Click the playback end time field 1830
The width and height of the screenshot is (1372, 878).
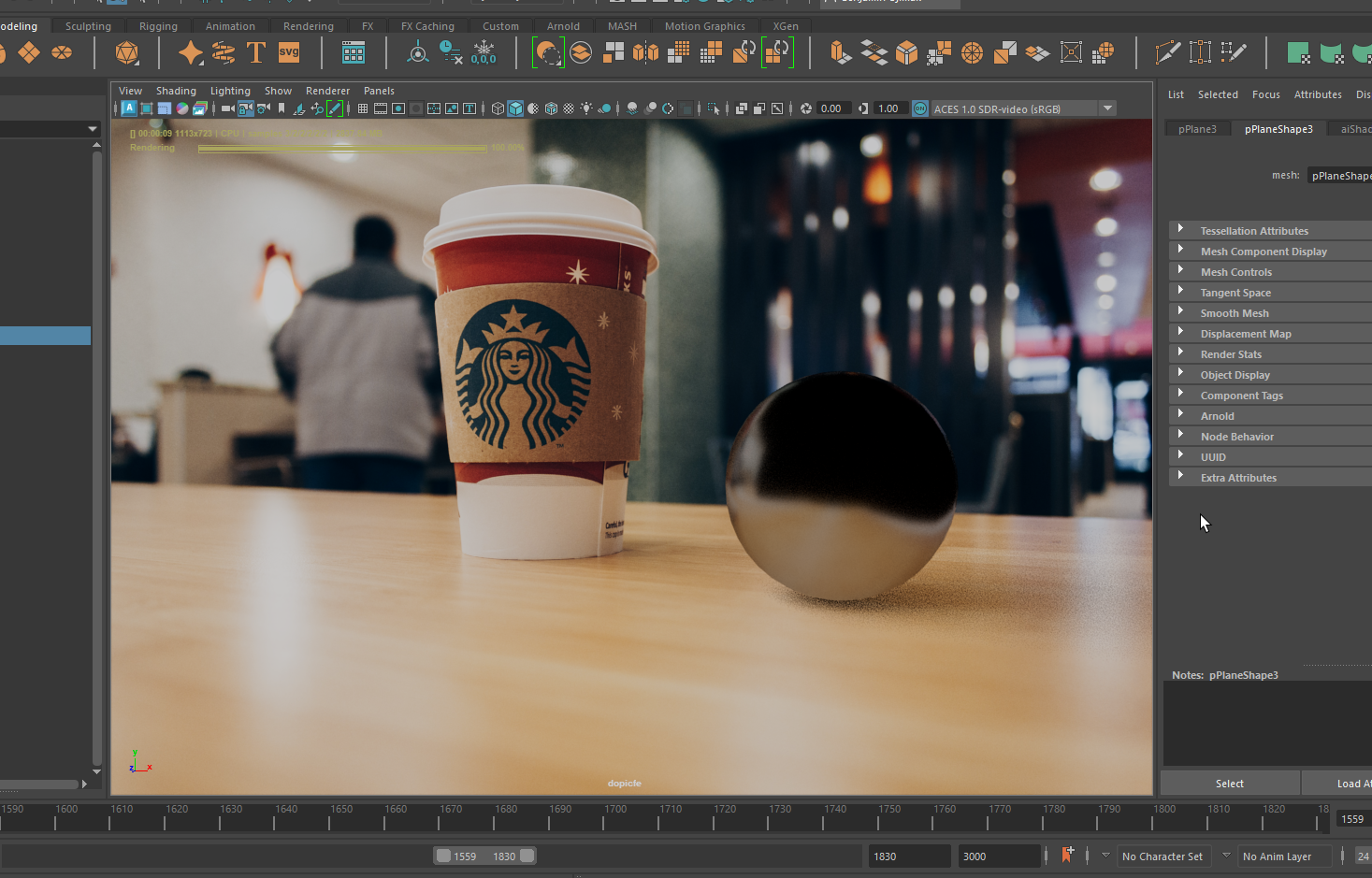(x=909, y=856)
